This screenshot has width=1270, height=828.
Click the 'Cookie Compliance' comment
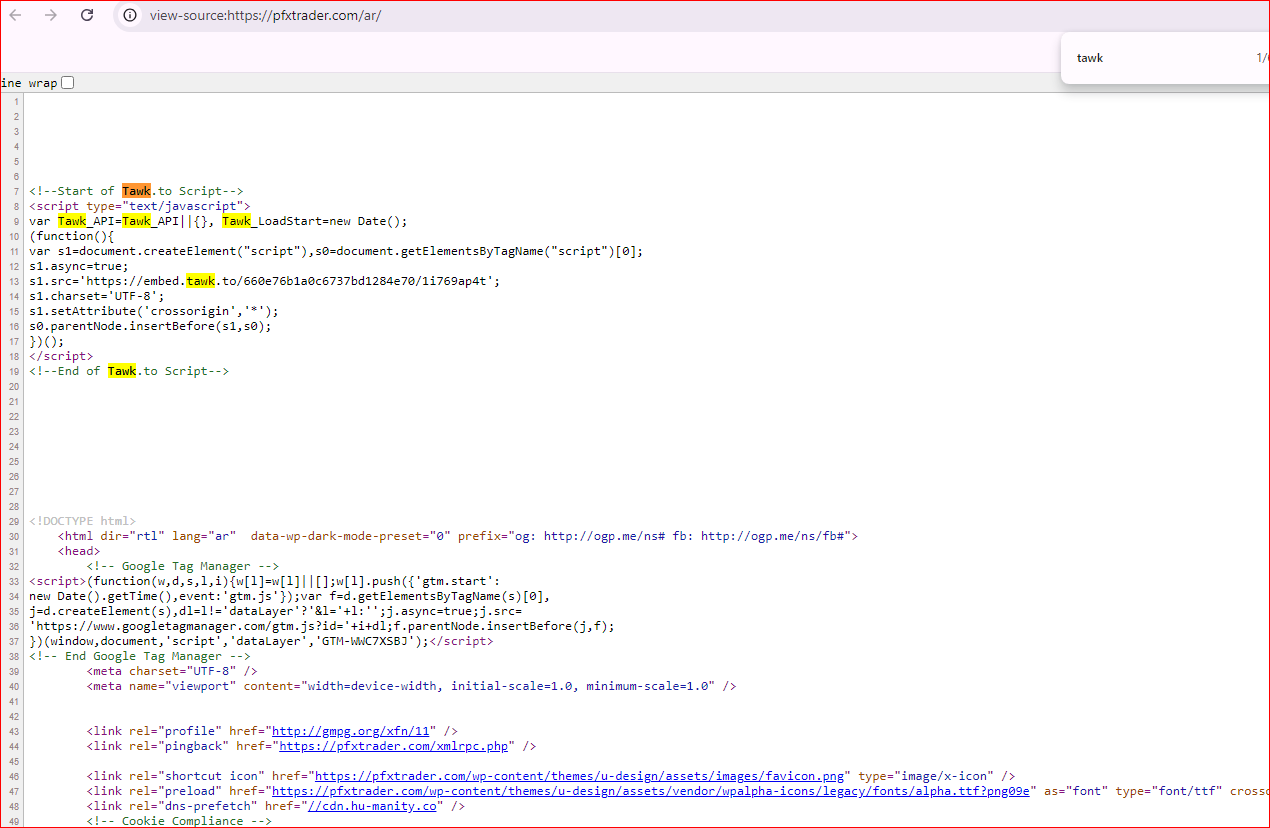point(179,821)
